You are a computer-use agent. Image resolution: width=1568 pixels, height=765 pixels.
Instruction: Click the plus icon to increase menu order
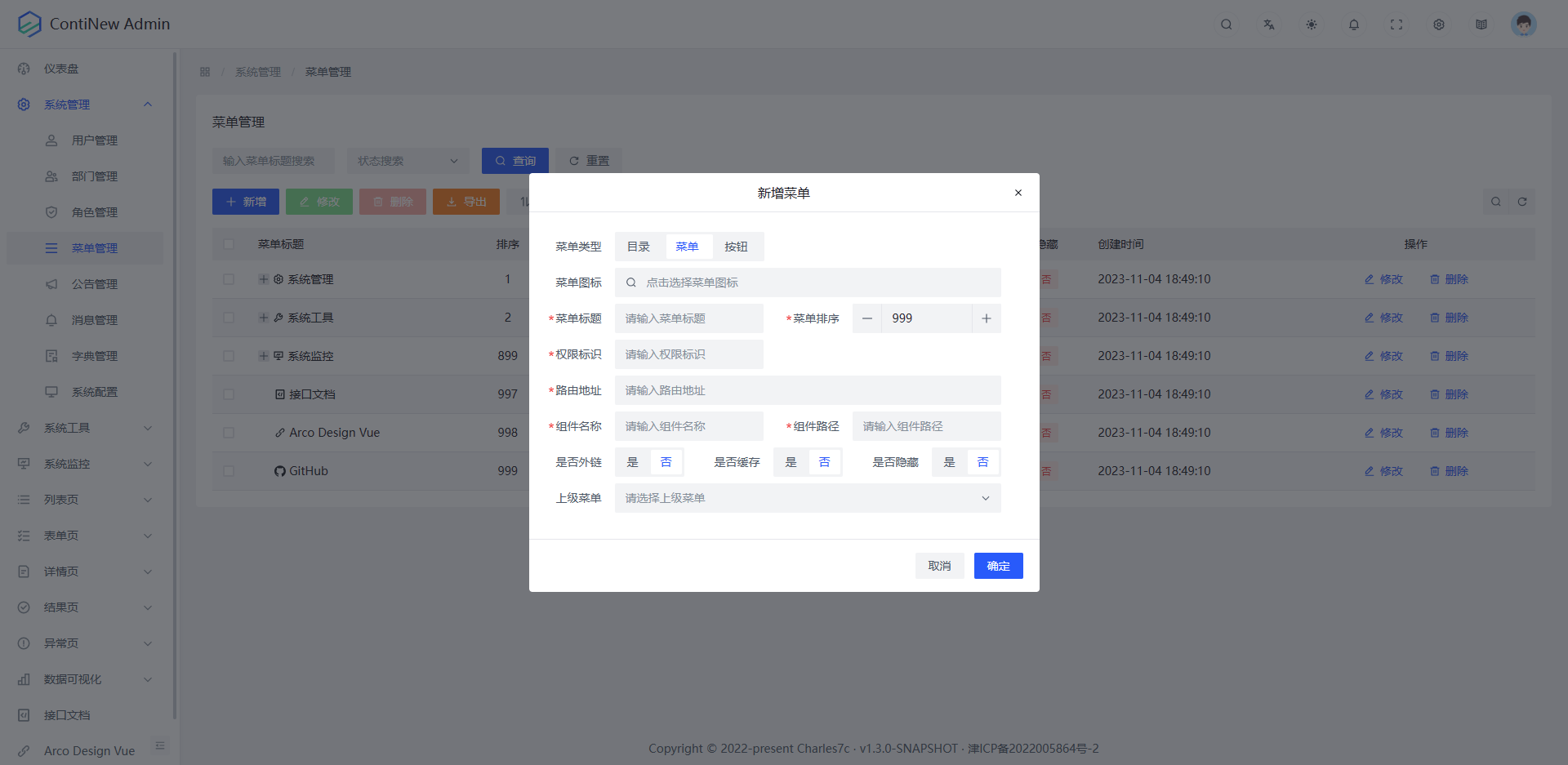(986, 318)
